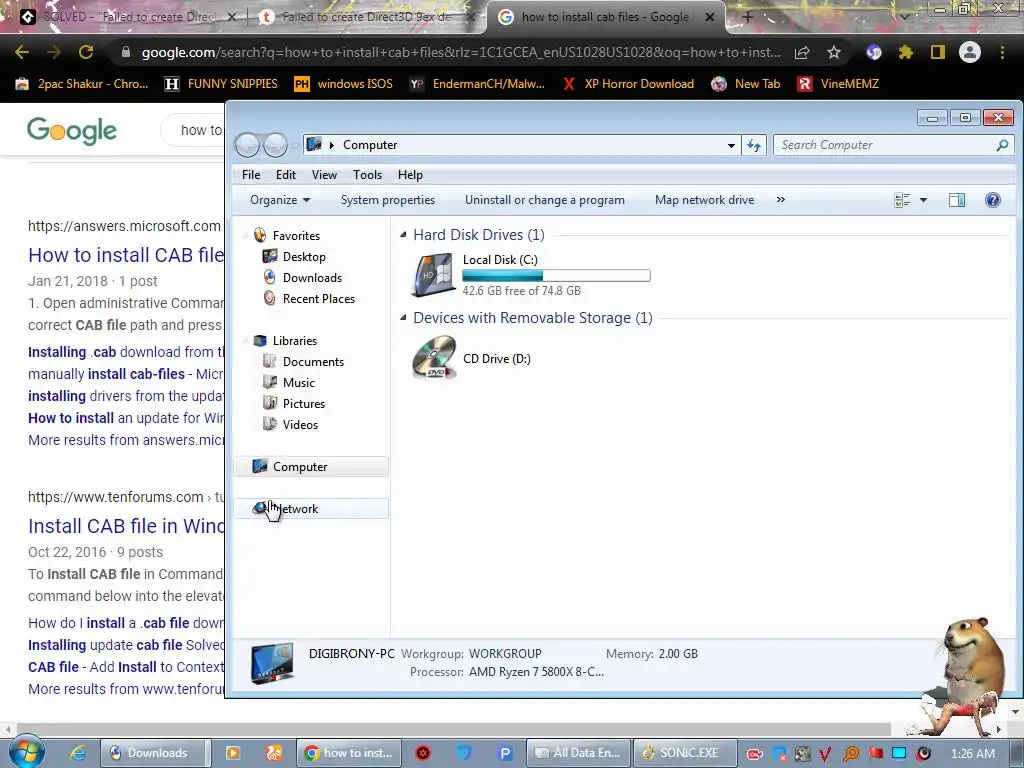1024x768 pixels.
Task: Click the Explorer back navigation button
Action: coord(248,145)
